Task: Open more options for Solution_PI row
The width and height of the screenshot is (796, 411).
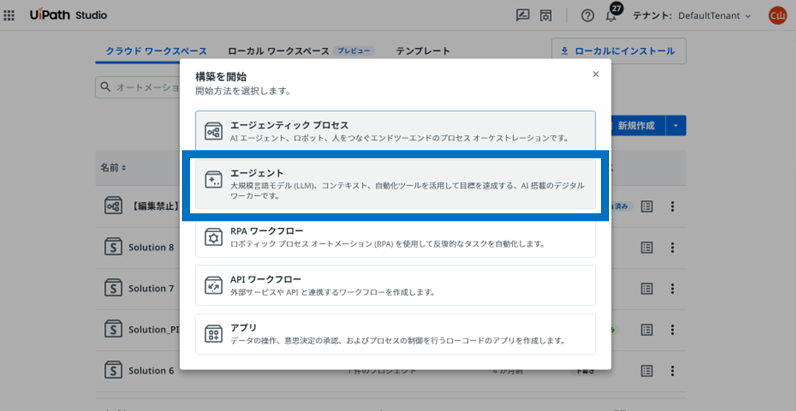Action: [673, 329]
